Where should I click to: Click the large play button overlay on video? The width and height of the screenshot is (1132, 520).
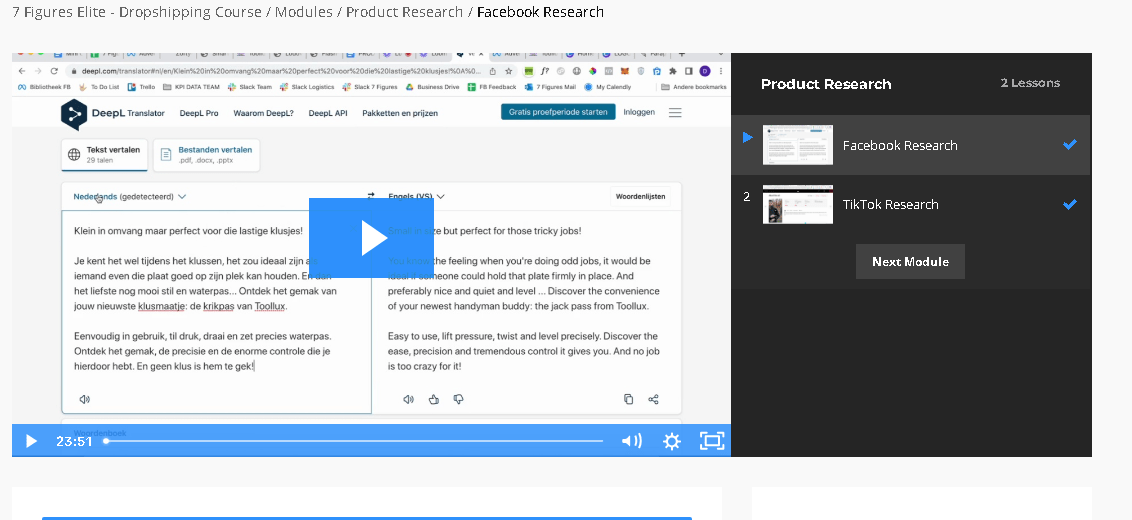click(x=371, y=237)
